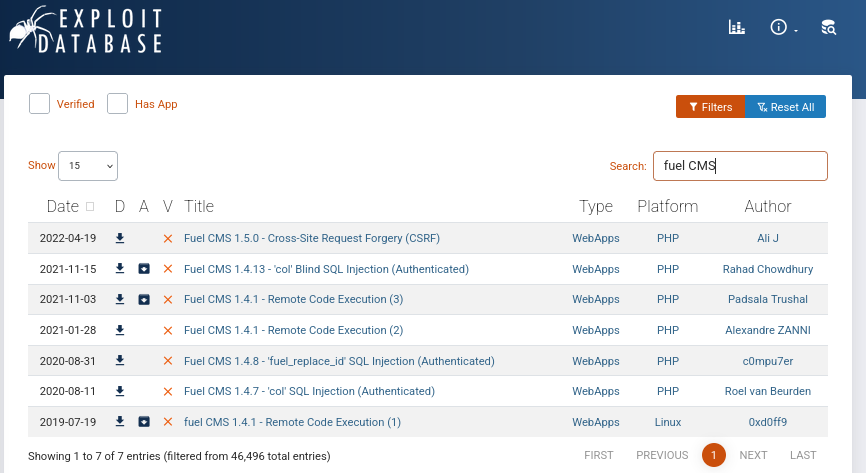Open author c0mpu7er
Screen dimensions: 866x473
[768, 361]
